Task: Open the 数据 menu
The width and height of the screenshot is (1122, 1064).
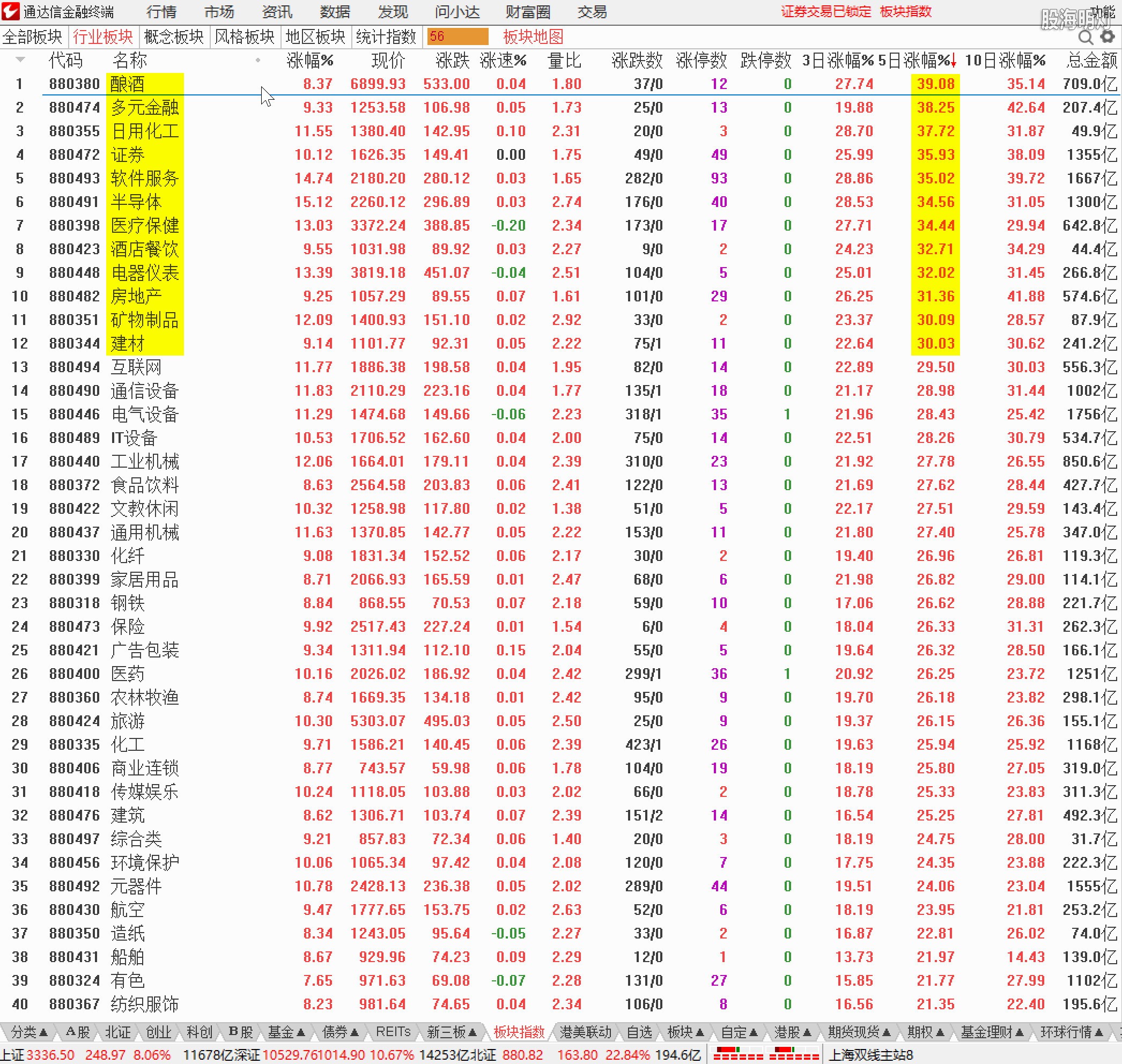Action: tap(335, 11)
